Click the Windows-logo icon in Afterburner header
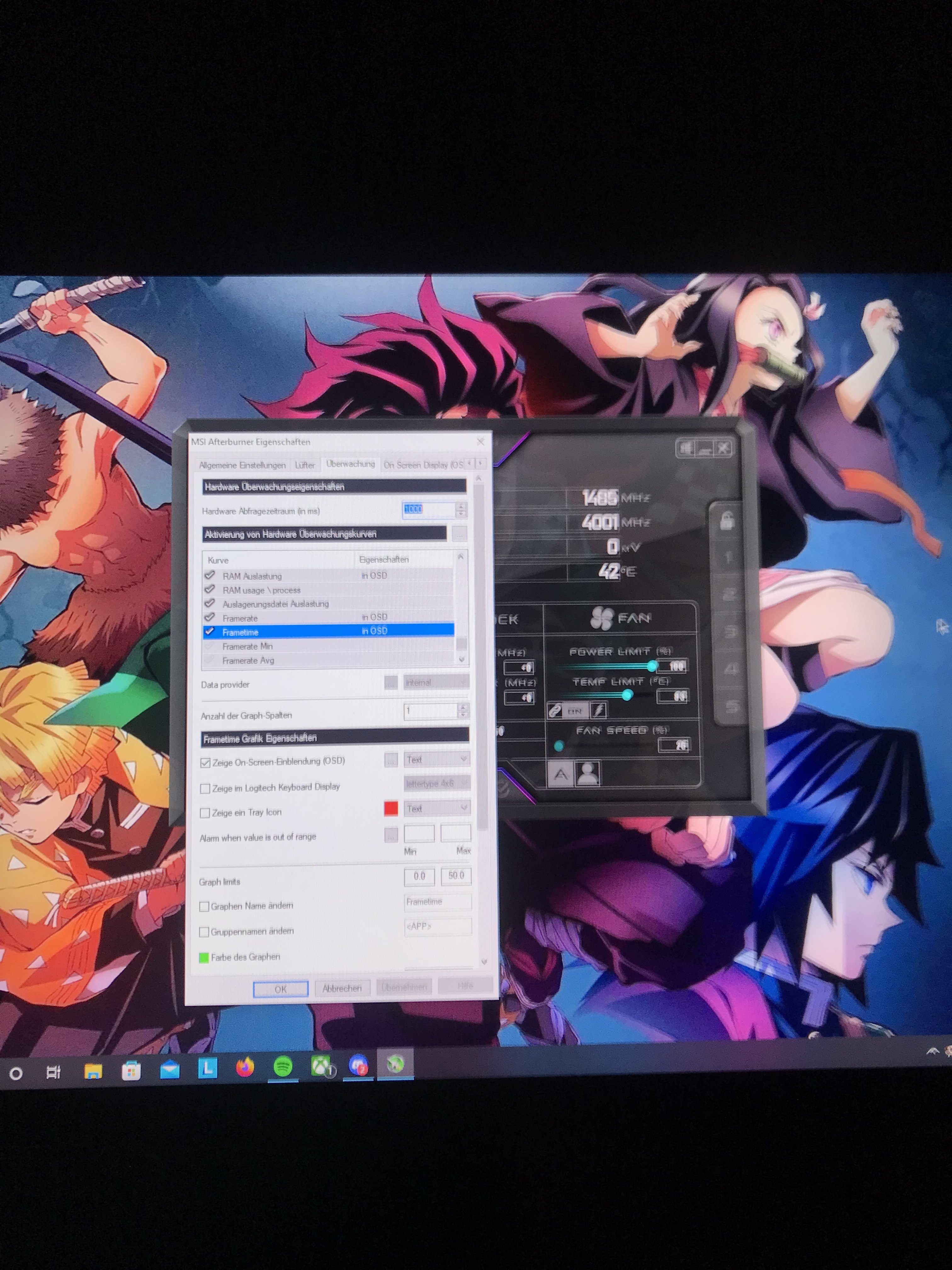 pyautogui.click(x=686, y=449)
